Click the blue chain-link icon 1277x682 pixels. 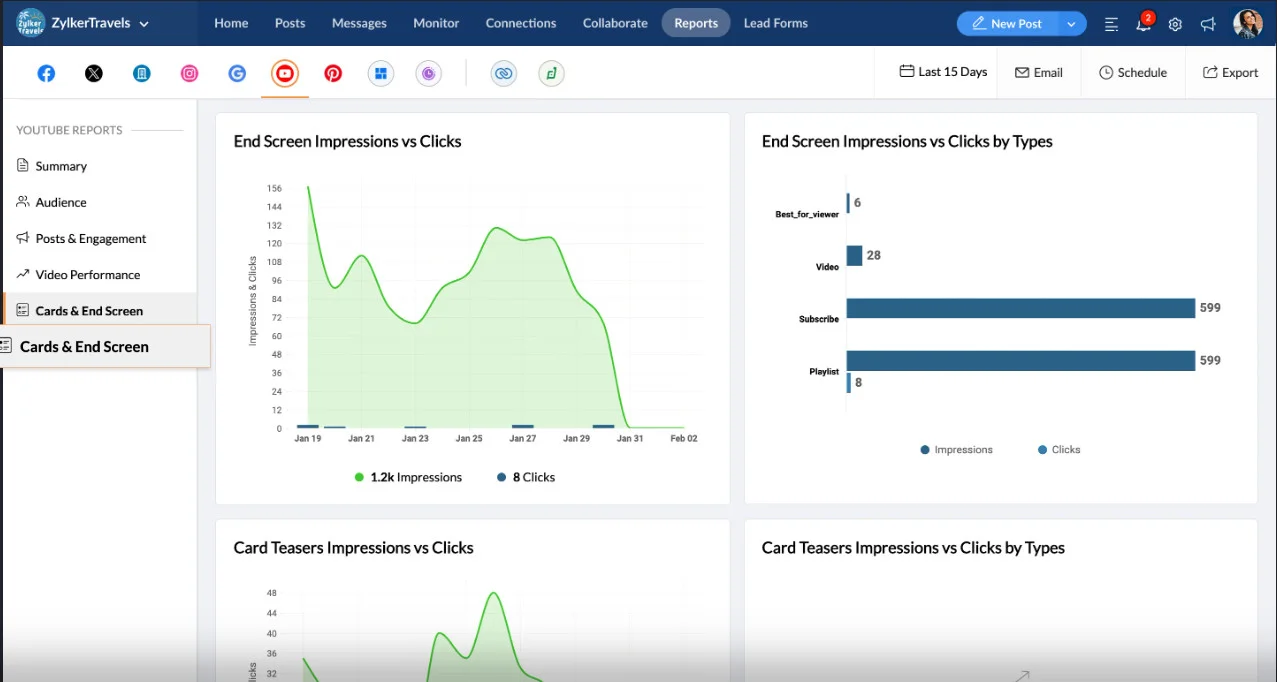coord(504,73)
